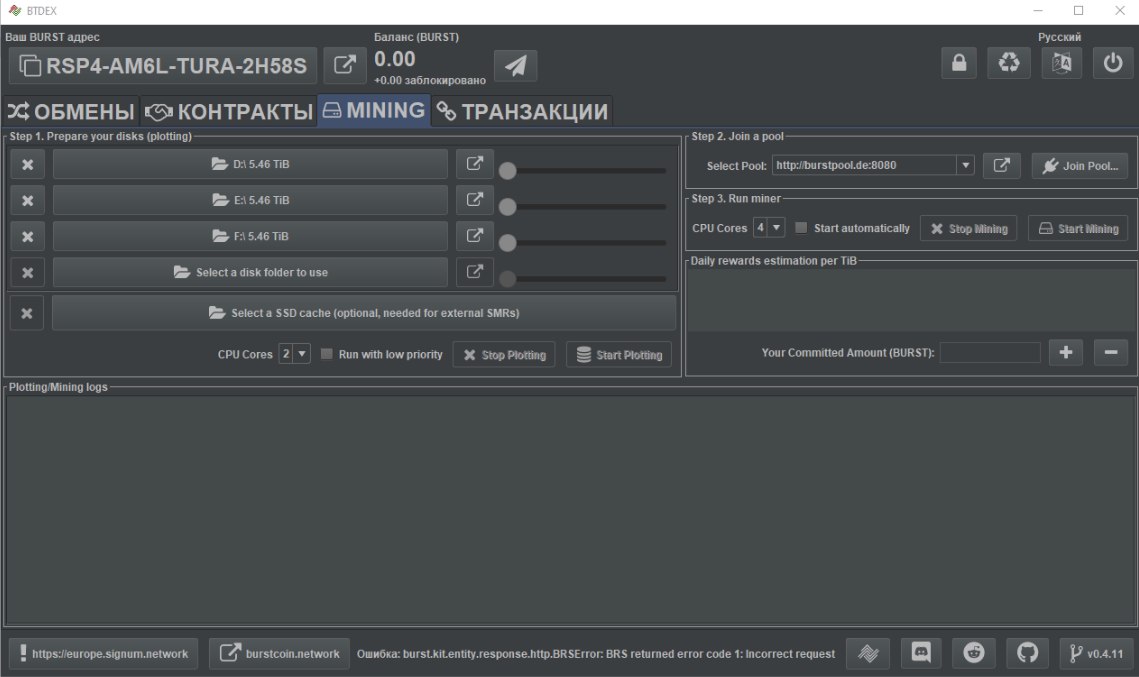Image resolution: width=1139 pixels, height=677 pixels.
Task: Click the power sign-out icon
Action: point(1113,63)
